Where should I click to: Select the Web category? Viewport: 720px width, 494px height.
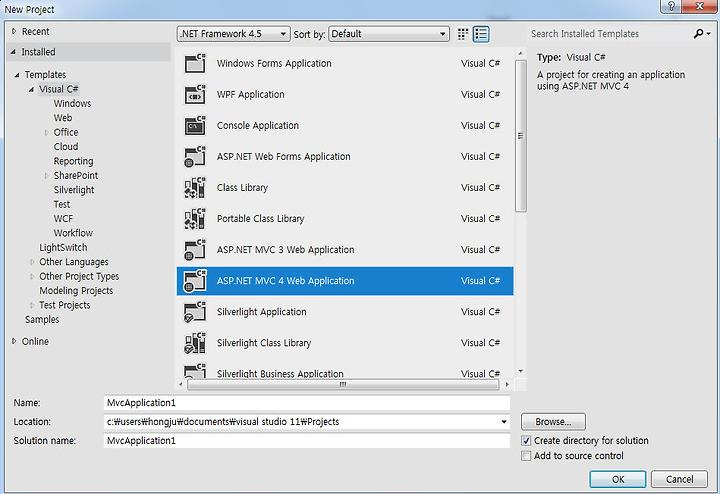[63, 118]
